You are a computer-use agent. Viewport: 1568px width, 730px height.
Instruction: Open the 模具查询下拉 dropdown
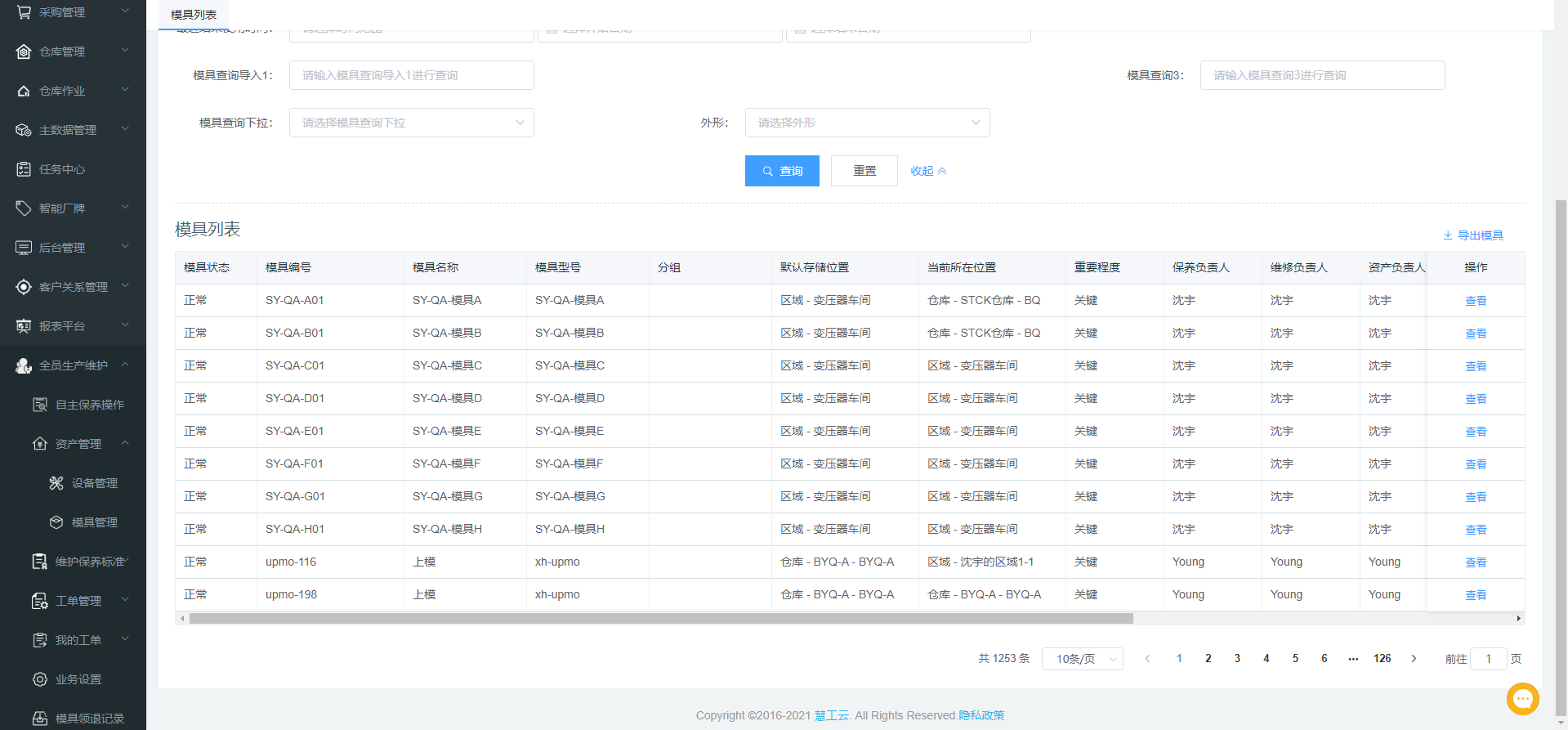point(411,123)
